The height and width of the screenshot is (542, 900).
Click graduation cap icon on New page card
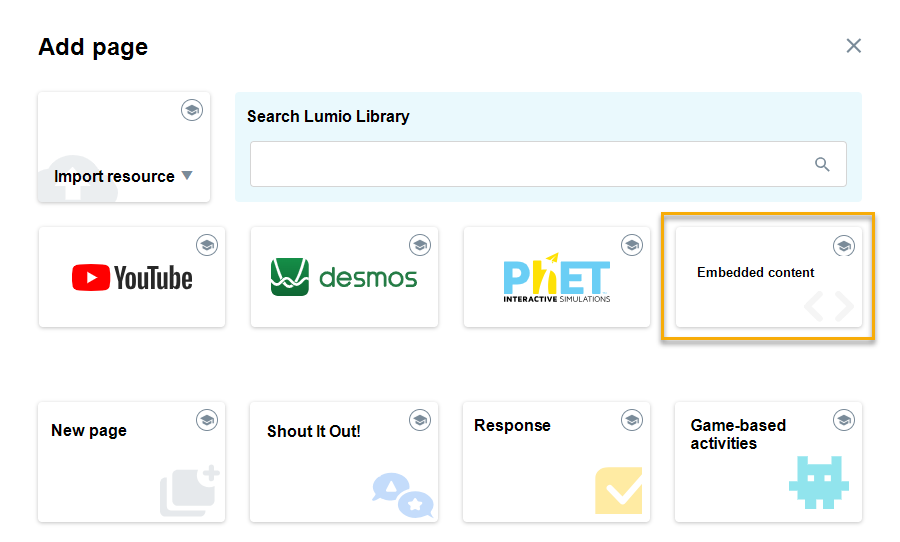coord(207,420)
